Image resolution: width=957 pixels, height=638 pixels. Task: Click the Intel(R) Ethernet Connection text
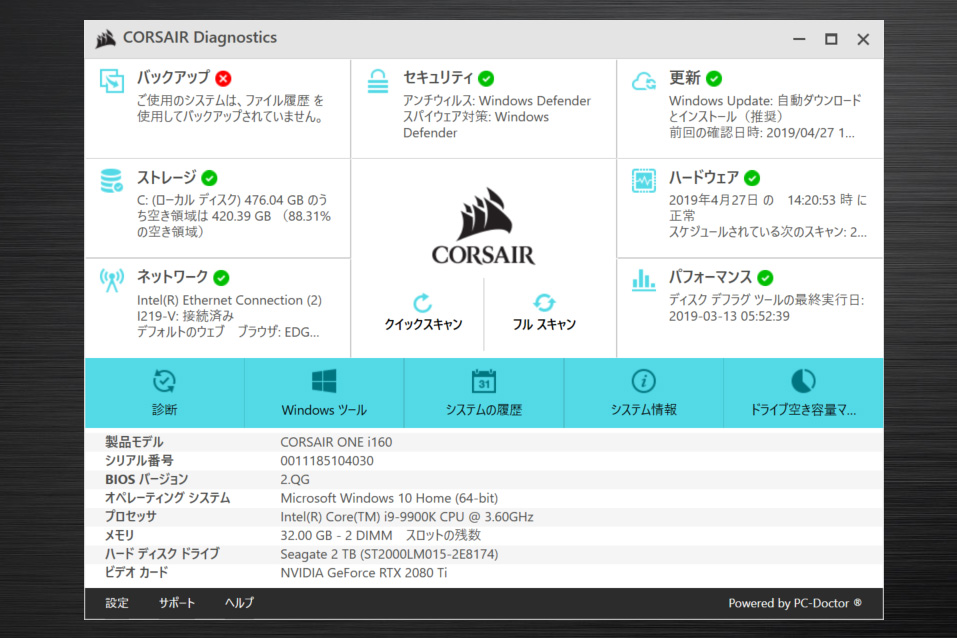[229, 308]
